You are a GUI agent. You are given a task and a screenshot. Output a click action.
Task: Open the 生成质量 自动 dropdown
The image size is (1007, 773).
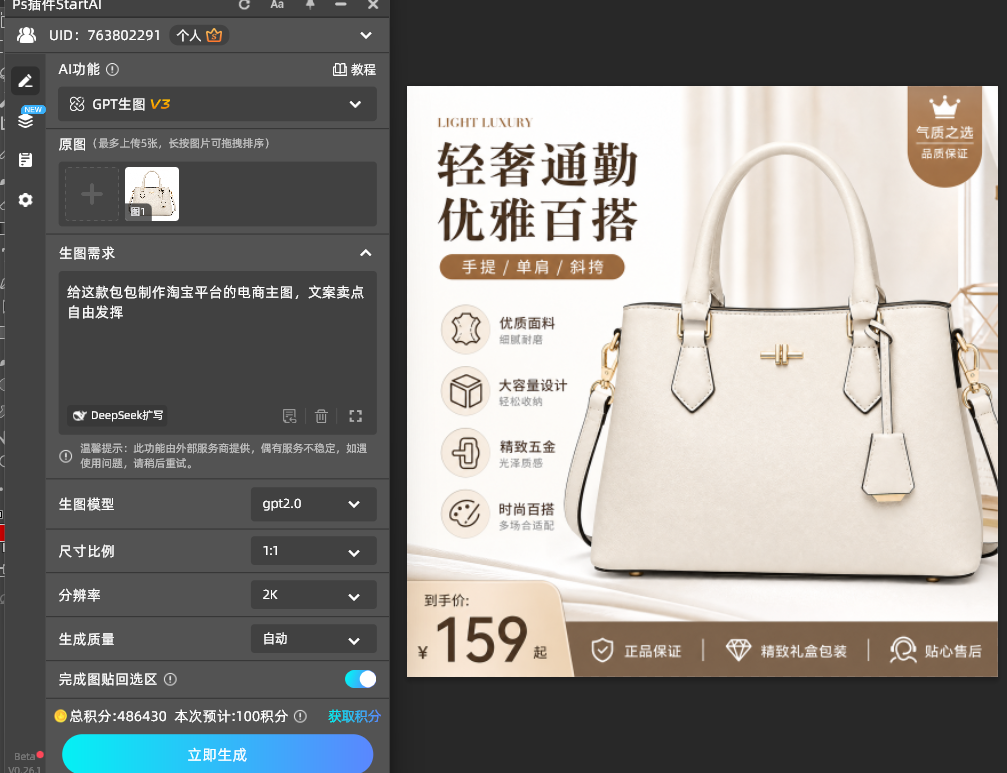coord(313,639)
